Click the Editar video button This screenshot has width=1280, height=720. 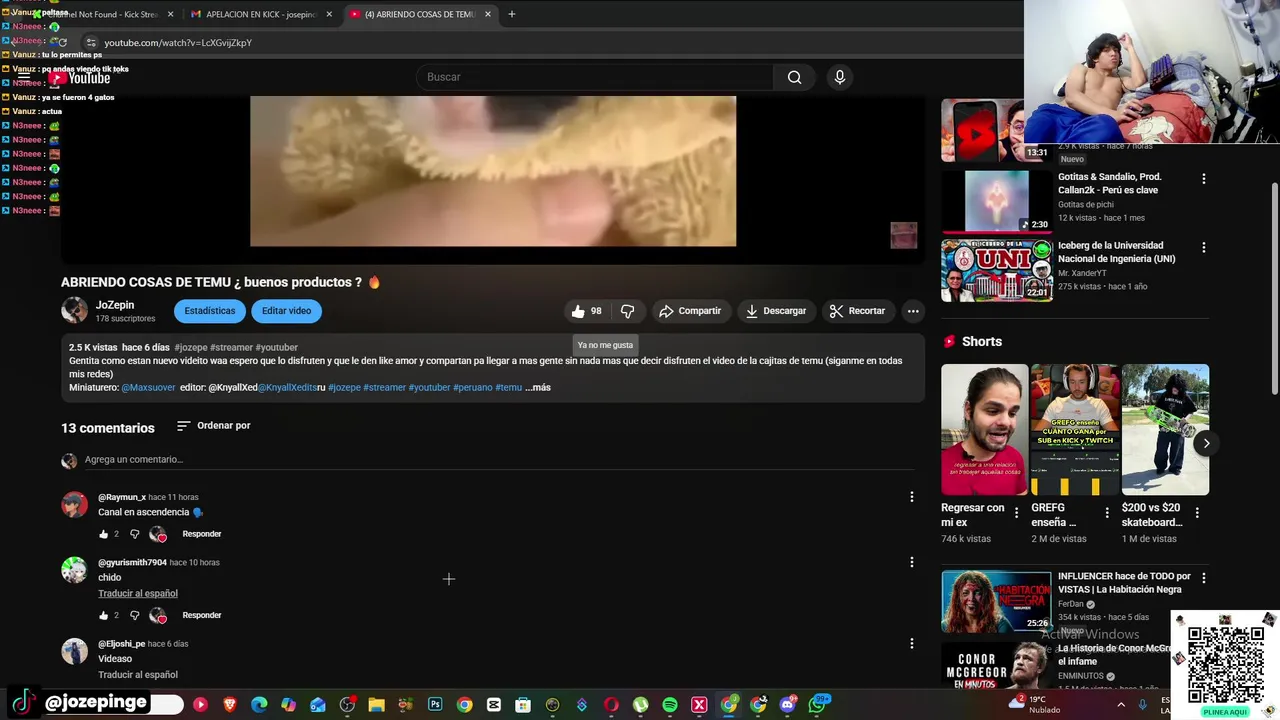click(286, 311)
